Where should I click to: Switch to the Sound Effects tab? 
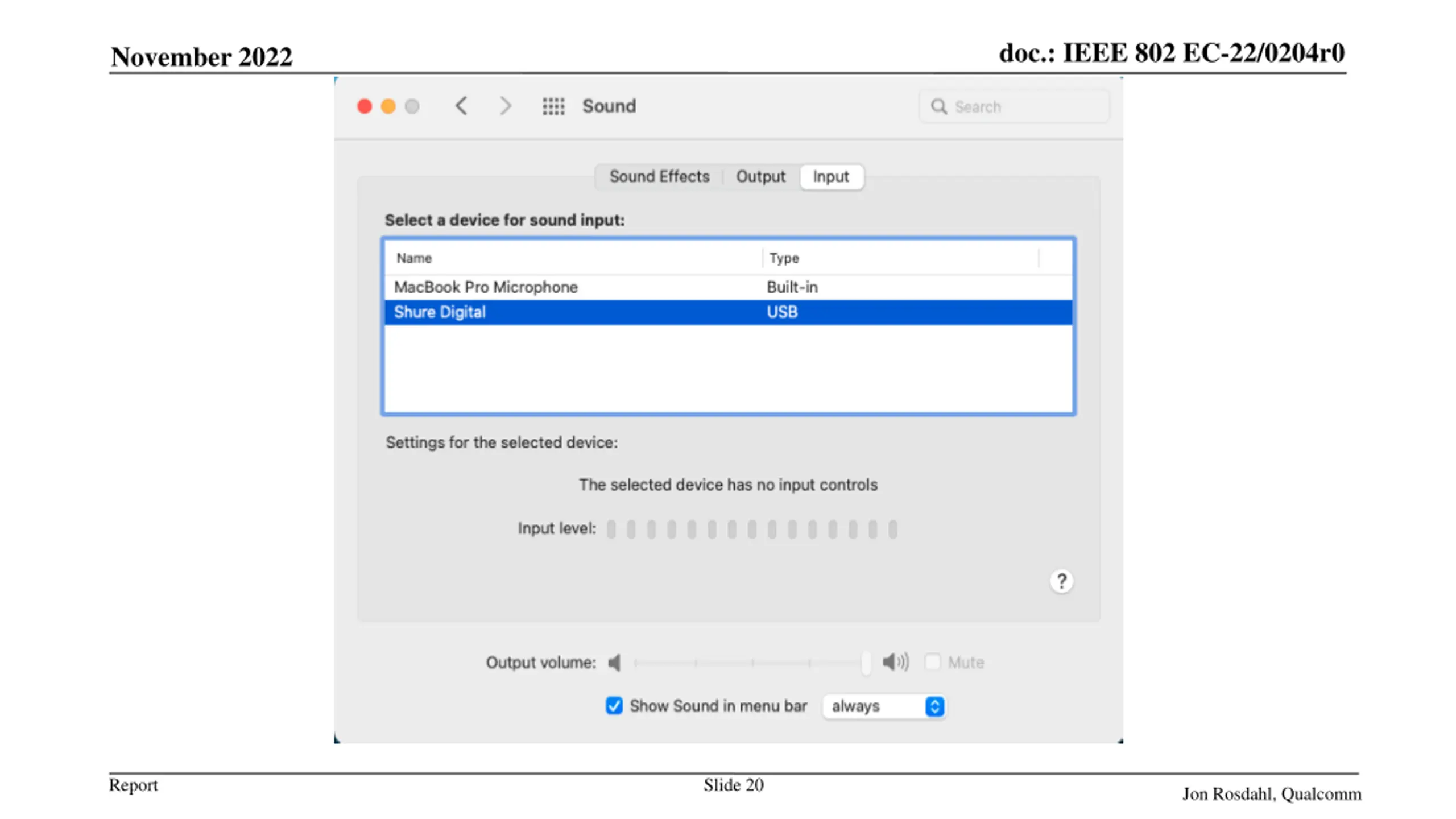(x=659, y=177)
